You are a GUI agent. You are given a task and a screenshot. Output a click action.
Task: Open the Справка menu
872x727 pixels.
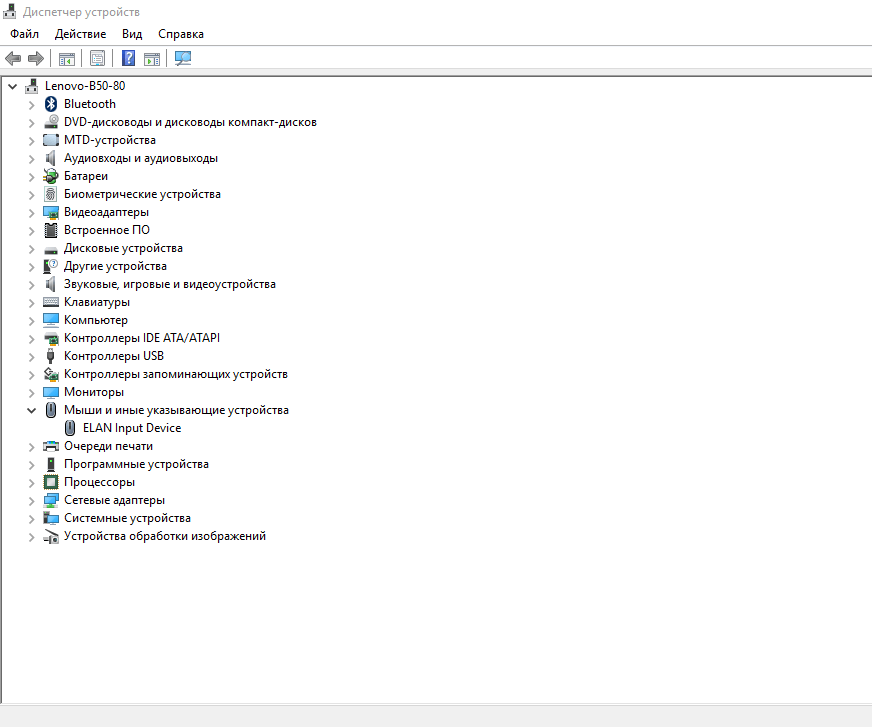(x=181, y=34)
